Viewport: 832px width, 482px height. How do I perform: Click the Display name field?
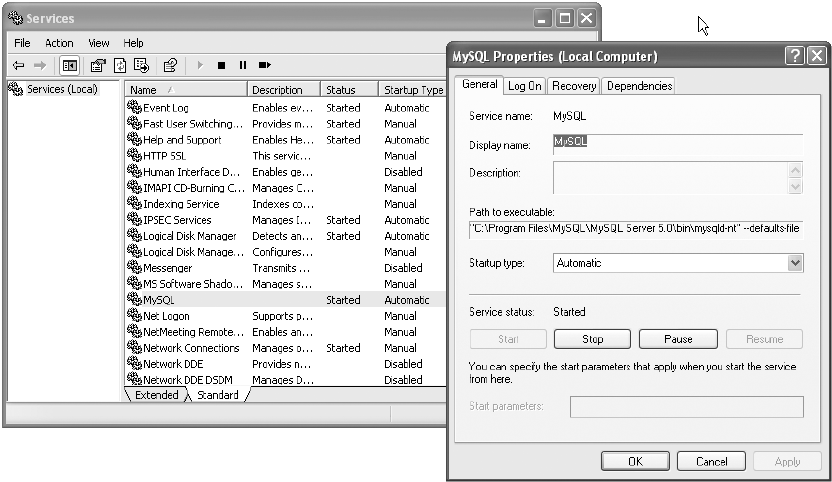pos(678,143)
